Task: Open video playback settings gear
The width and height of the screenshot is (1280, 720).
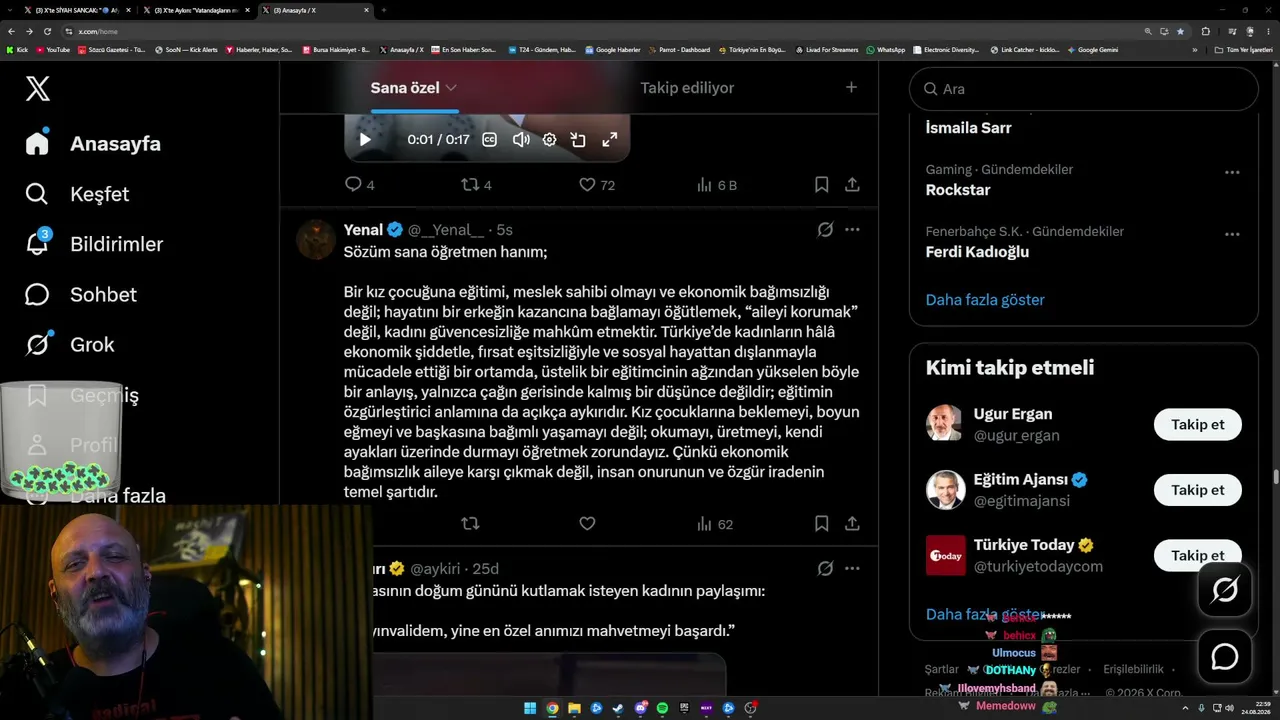Action: (x=549, y=140)
